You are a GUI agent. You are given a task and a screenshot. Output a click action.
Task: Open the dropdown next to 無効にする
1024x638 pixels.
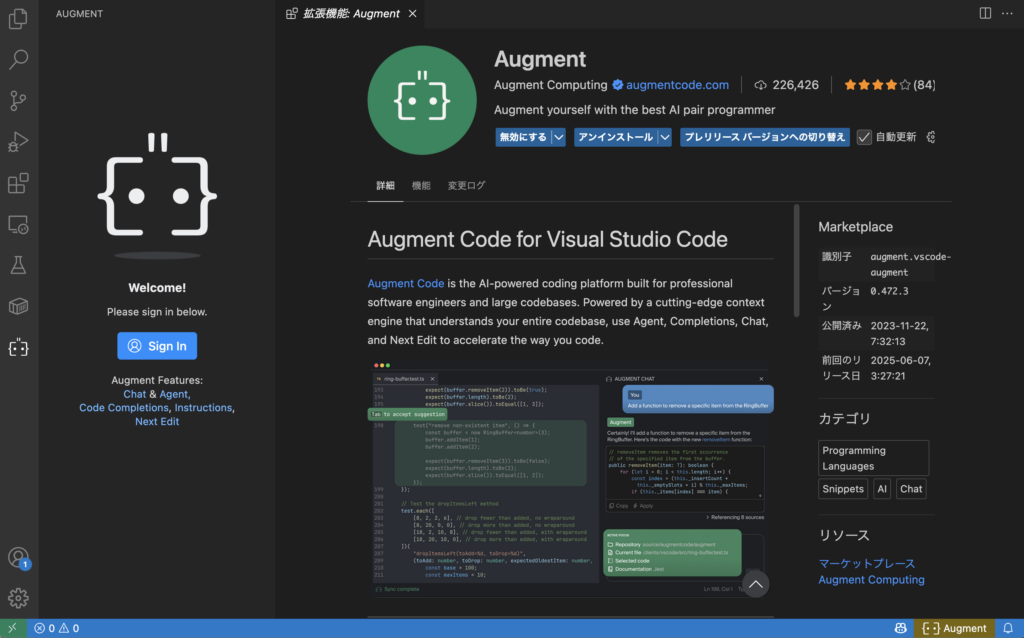(559, 137)
